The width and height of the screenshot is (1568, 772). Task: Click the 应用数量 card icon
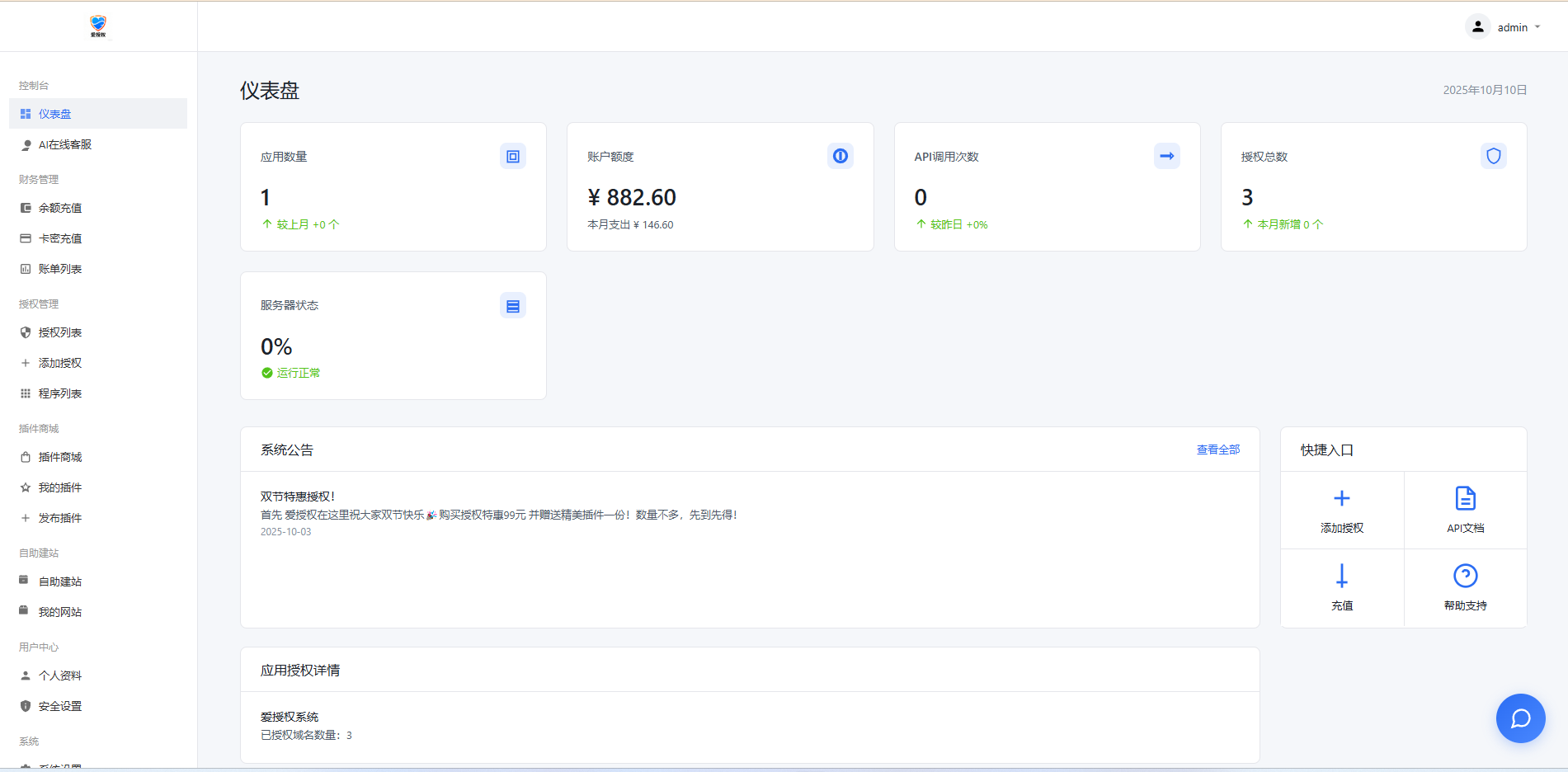[x=512, y=157]
